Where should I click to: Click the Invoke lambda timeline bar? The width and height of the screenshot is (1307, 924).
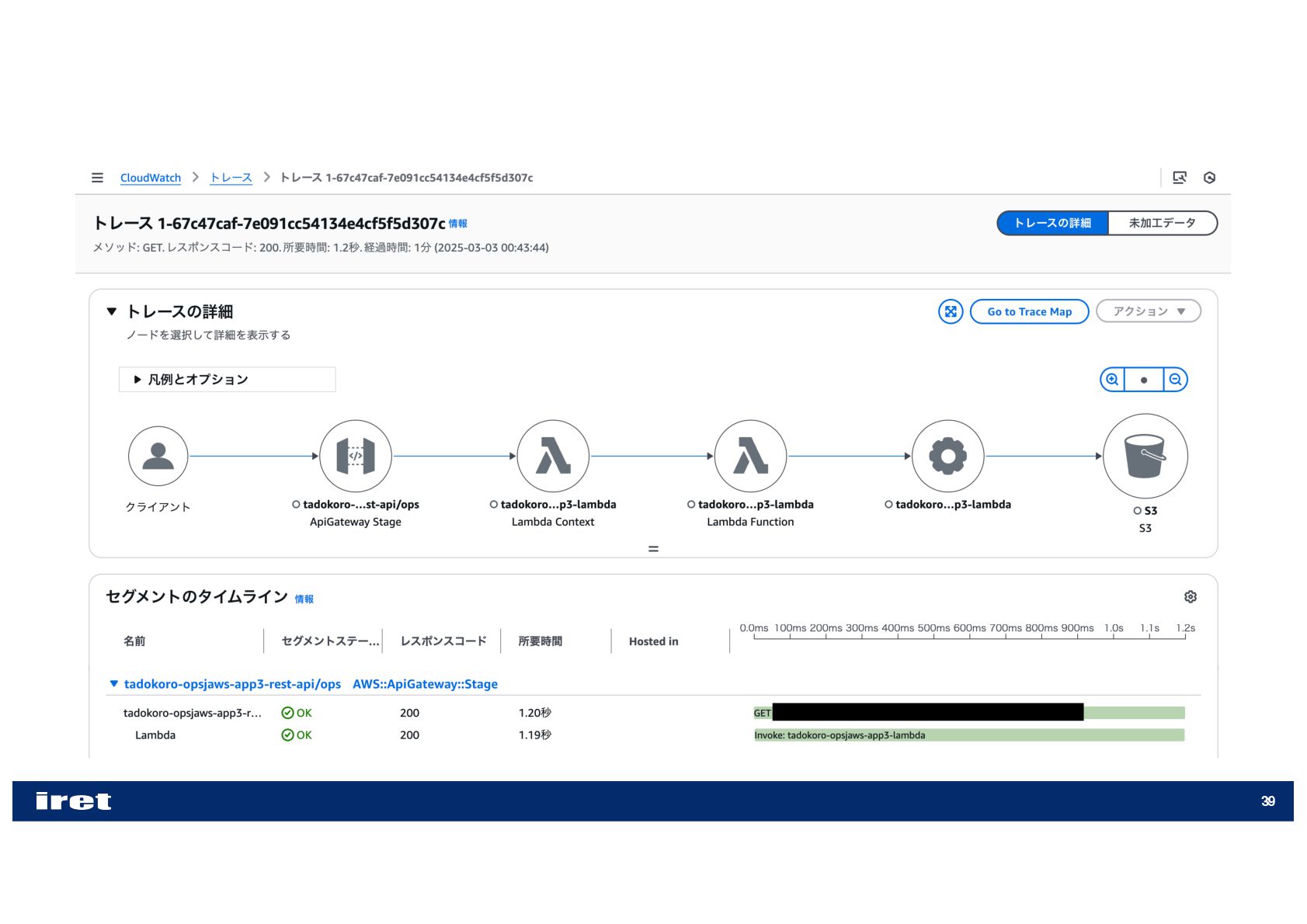point(968,735)
